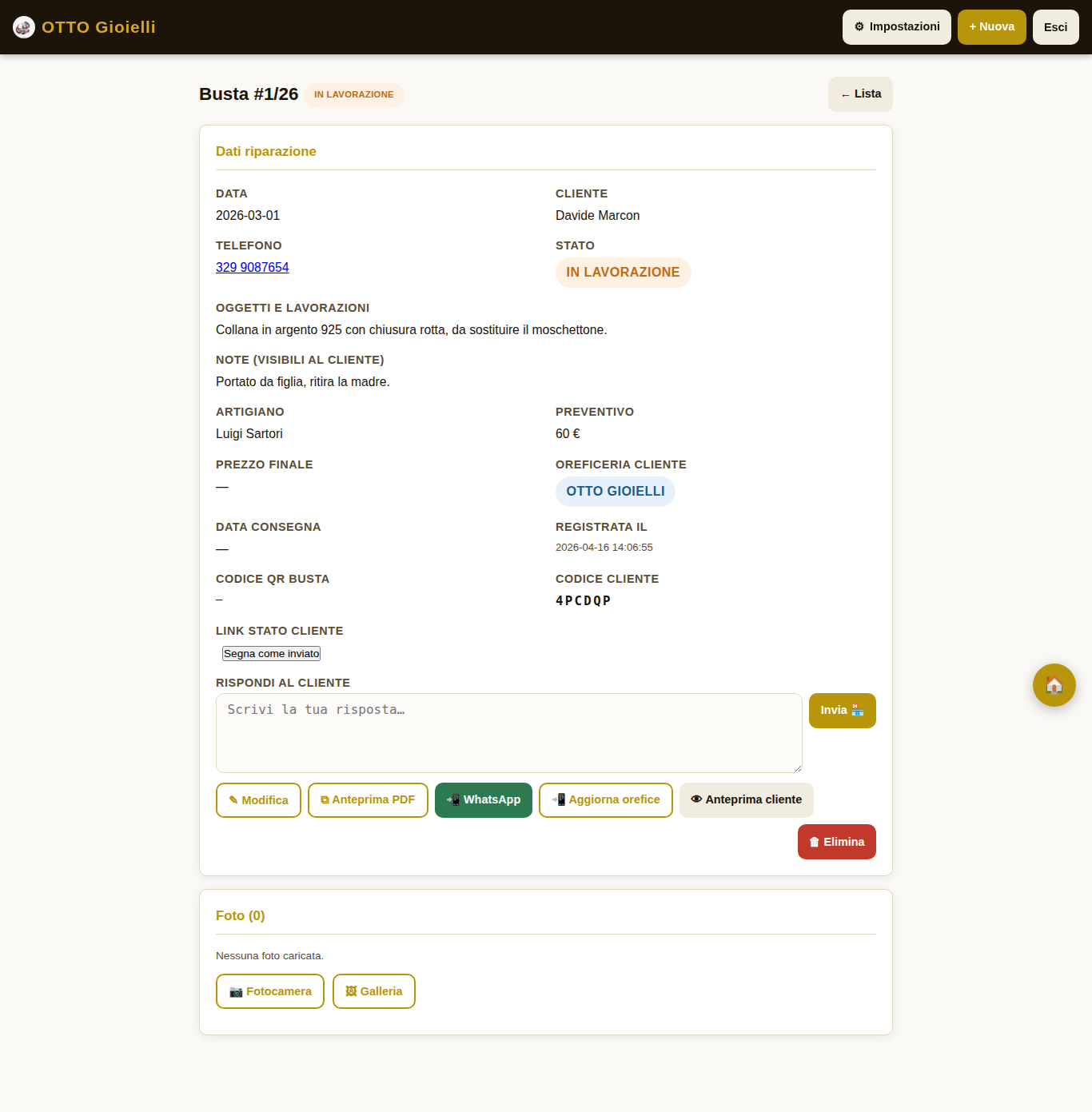Send the reply with Invia

click(842, 711)
